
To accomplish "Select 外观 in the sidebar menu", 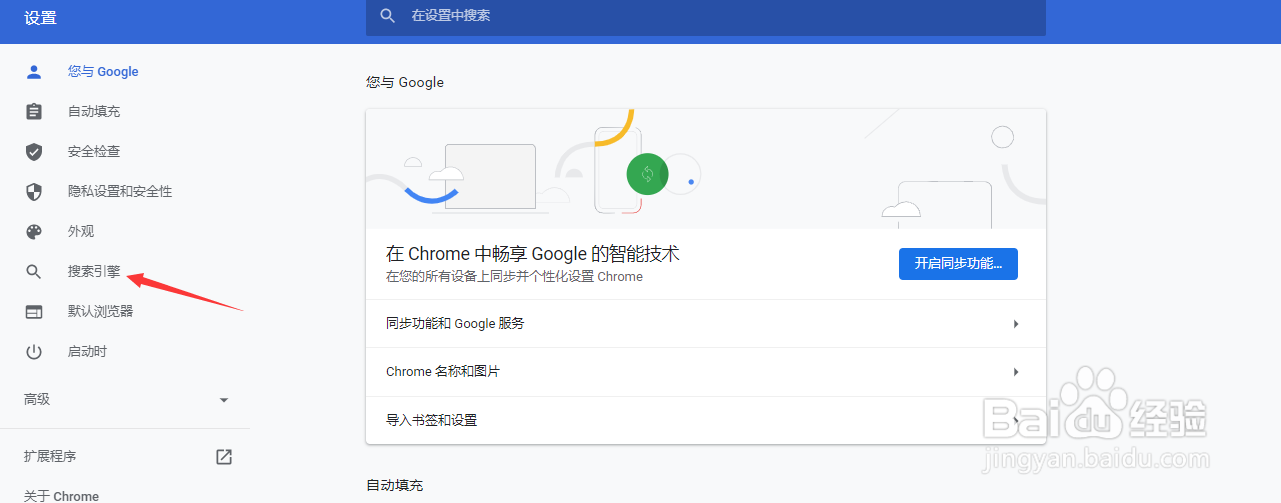I will tap(81, 231).
